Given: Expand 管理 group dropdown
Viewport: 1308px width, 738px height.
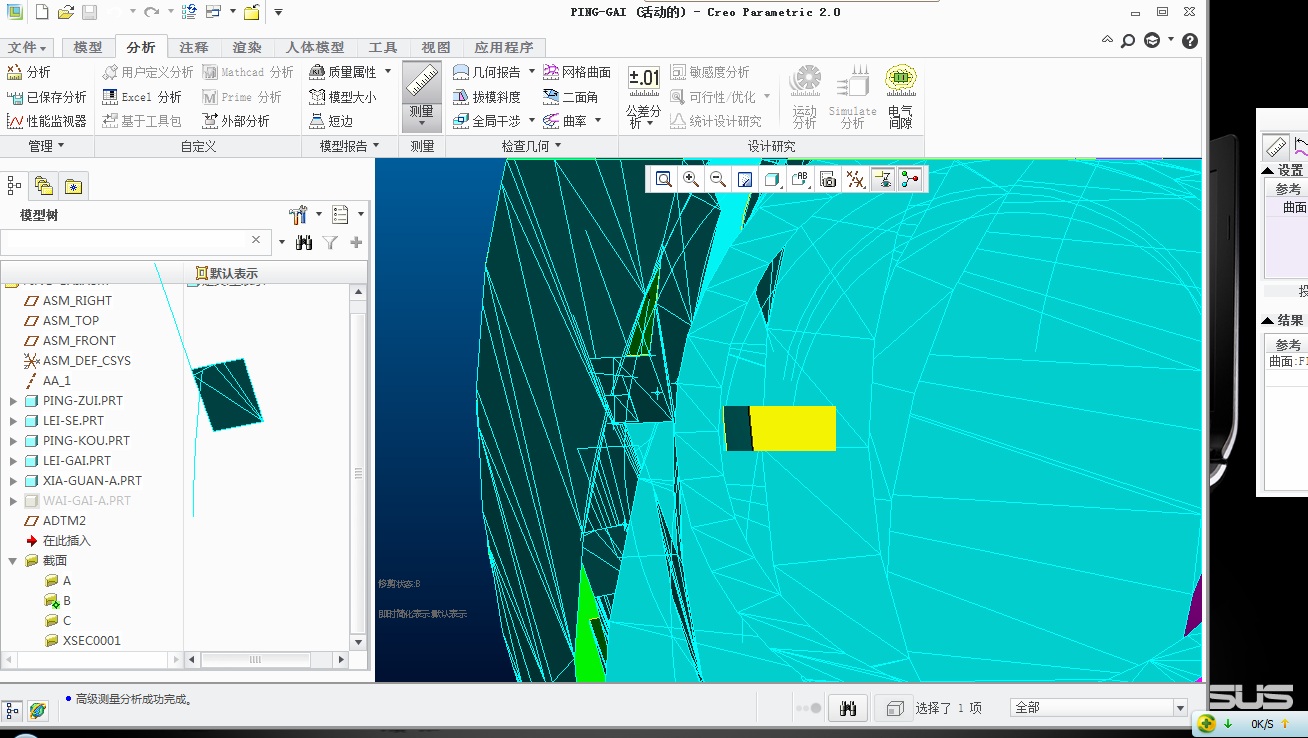Looking at the screenshot, I should (x=46, y=146).
